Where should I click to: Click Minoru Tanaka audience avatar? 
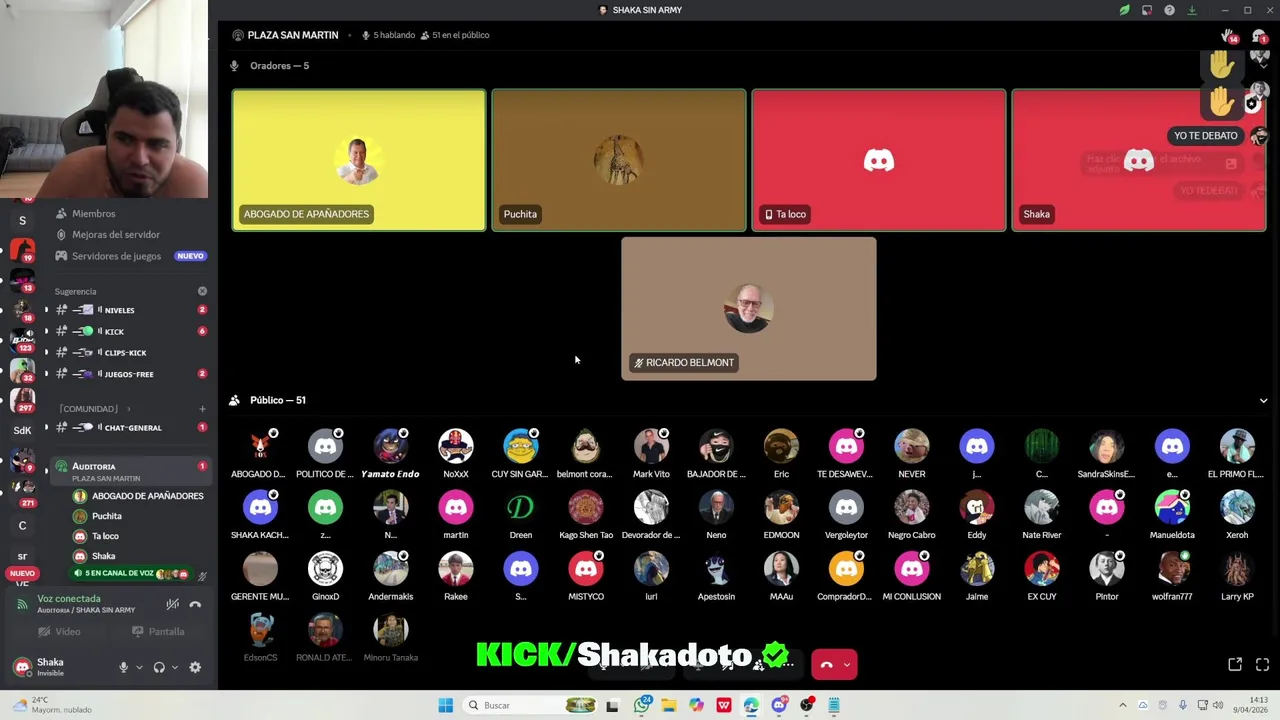pos(390,630)
